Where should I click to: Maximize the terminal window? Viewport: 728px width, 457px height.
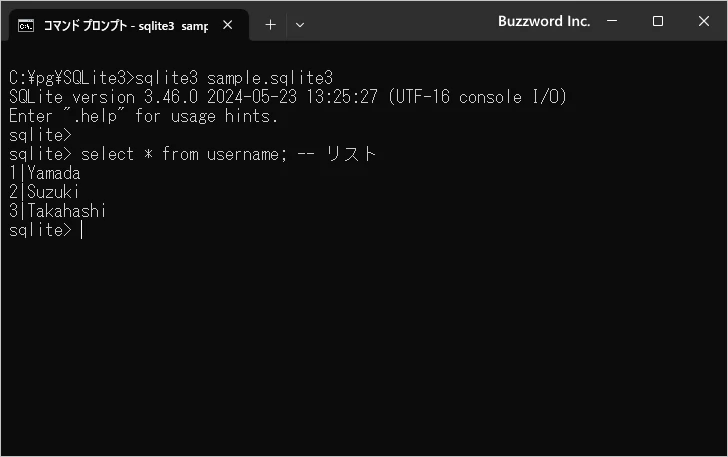(657, 21)
